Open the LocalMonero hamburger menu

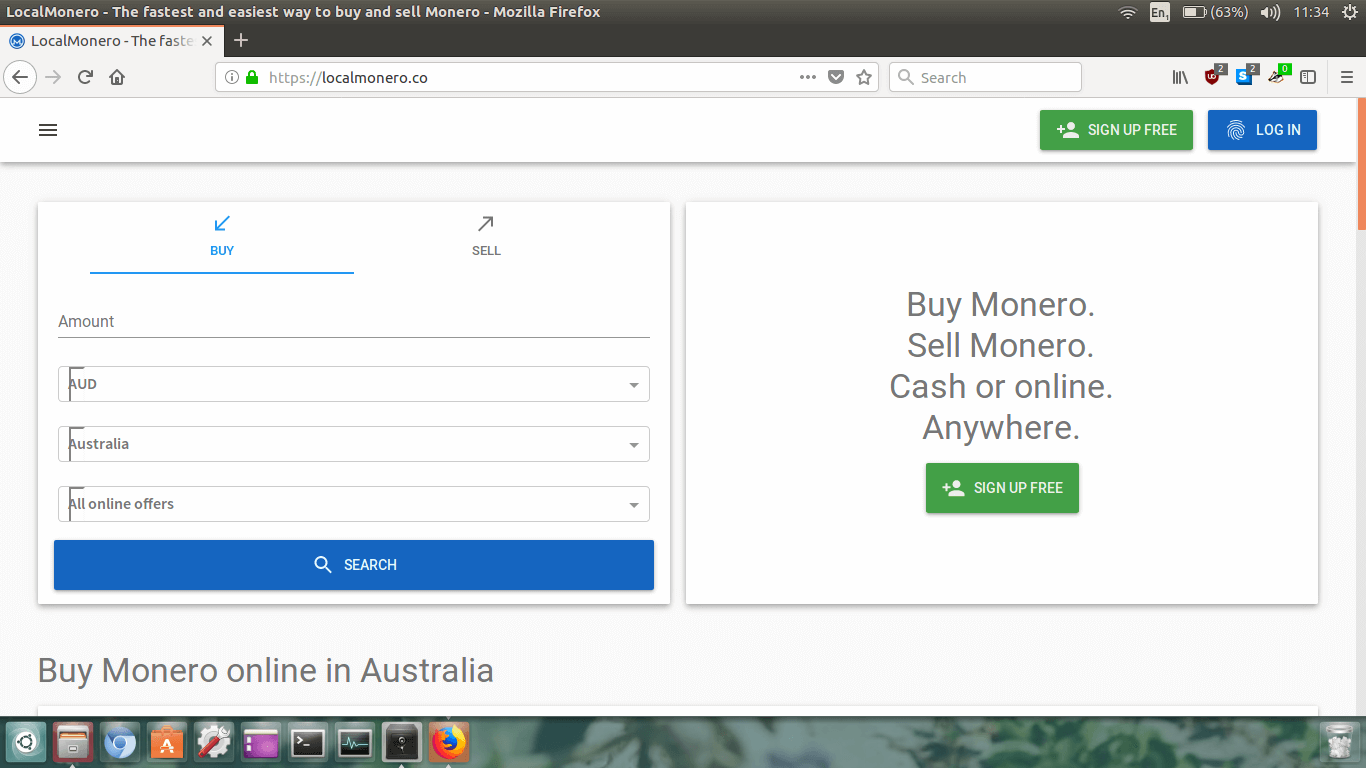pos(47,130)
